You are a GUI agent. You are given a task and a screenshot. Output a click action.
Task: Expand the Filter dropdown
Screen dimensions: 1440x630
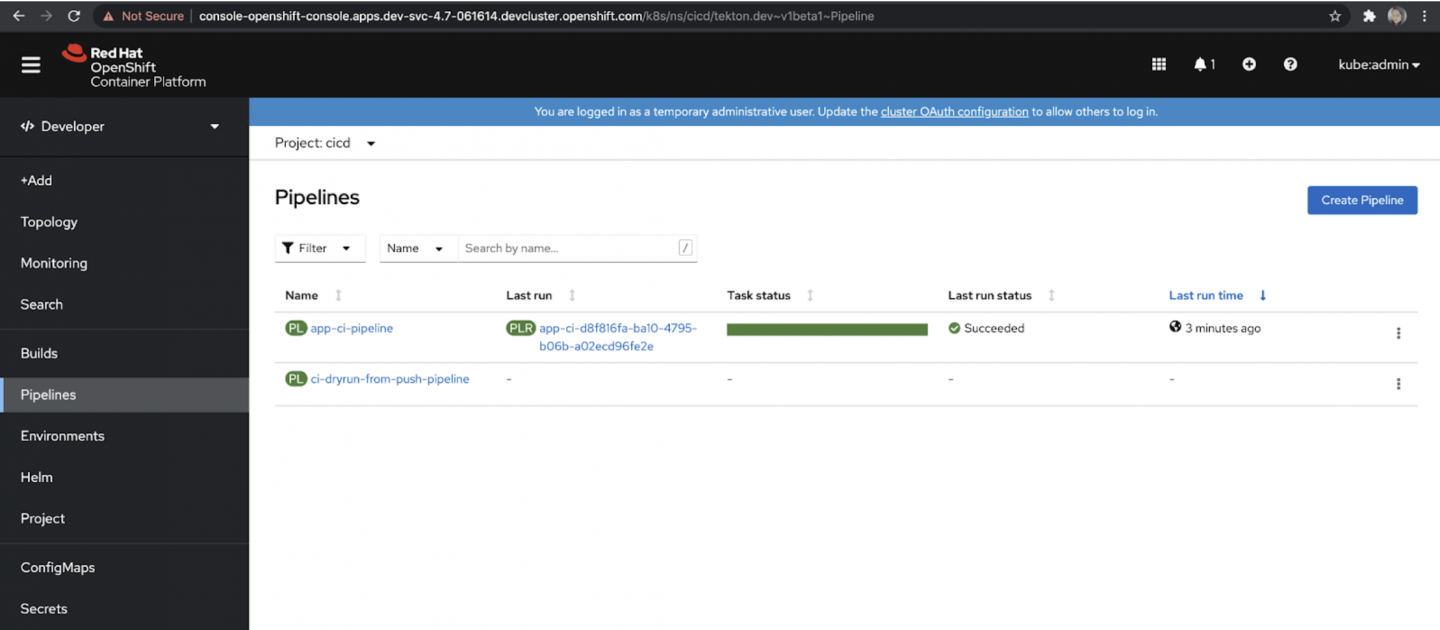coord(319,248)
